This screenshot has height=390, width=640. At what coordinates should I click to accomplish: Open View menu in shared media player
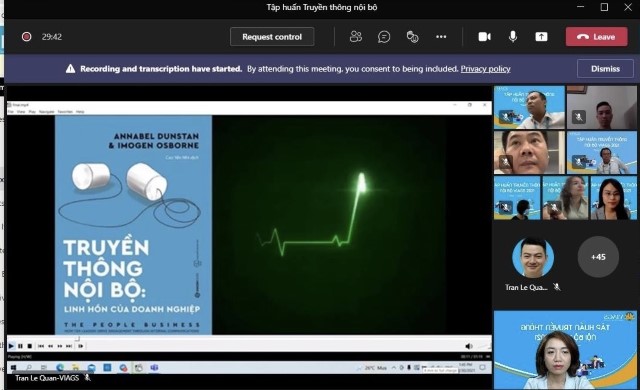pyautogui.click(x=21, y=112)
